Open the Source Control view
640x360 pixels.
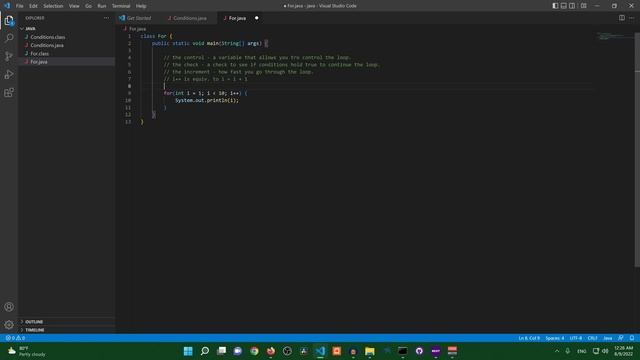pos(9,56)
